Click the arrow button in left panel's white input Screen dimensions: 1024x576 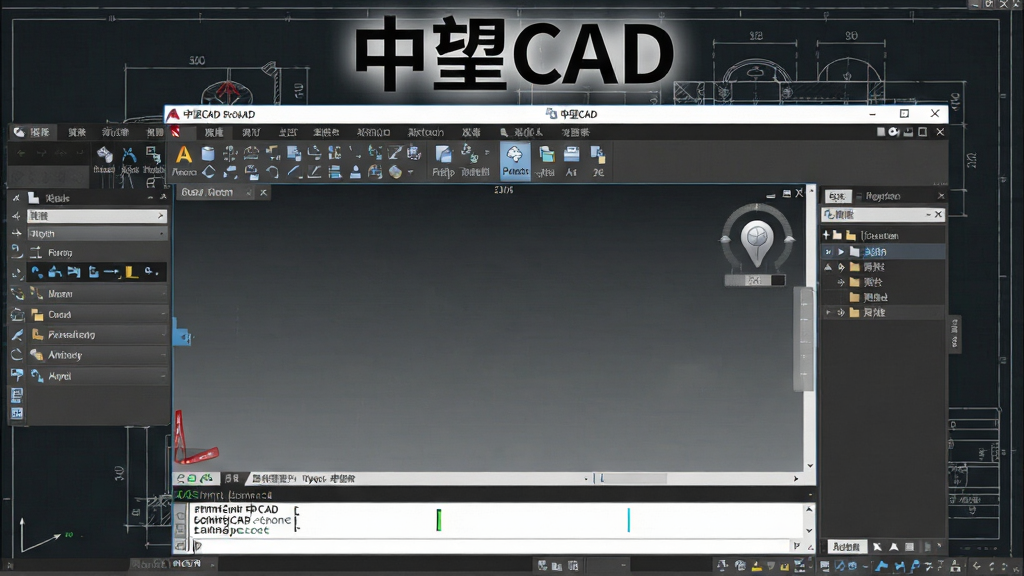[x=161, y=216]
